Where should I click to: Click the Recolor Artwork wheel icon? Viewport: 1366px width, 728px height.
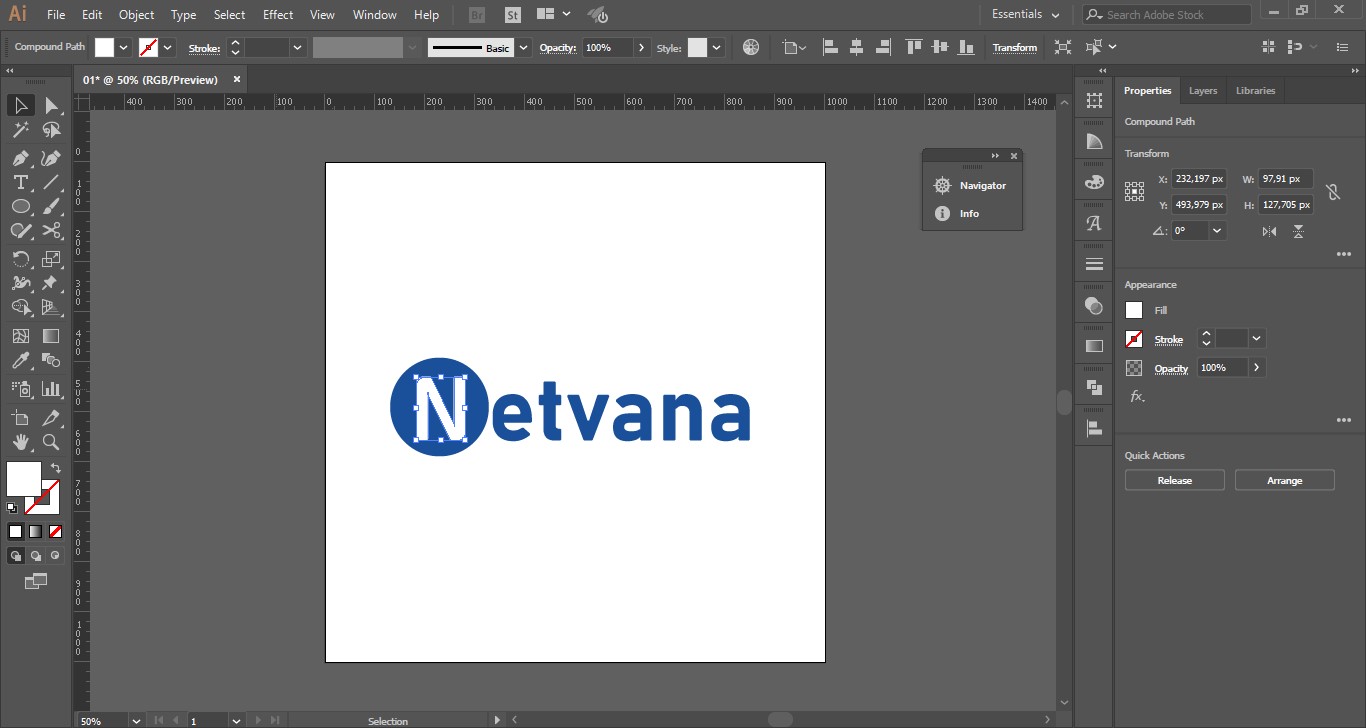pyautogui.click(x=751, y=47)
